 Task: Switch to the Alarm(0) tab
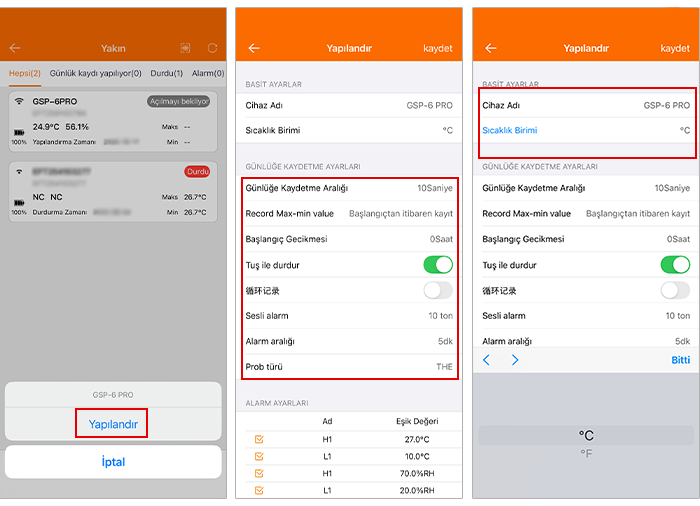pyautogui.click(x=207, y=73)
